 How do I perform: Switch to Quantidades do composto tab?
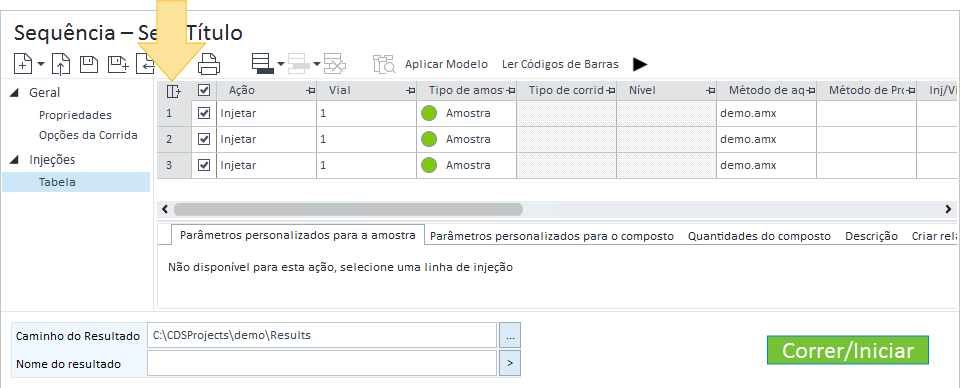point(759,236)
